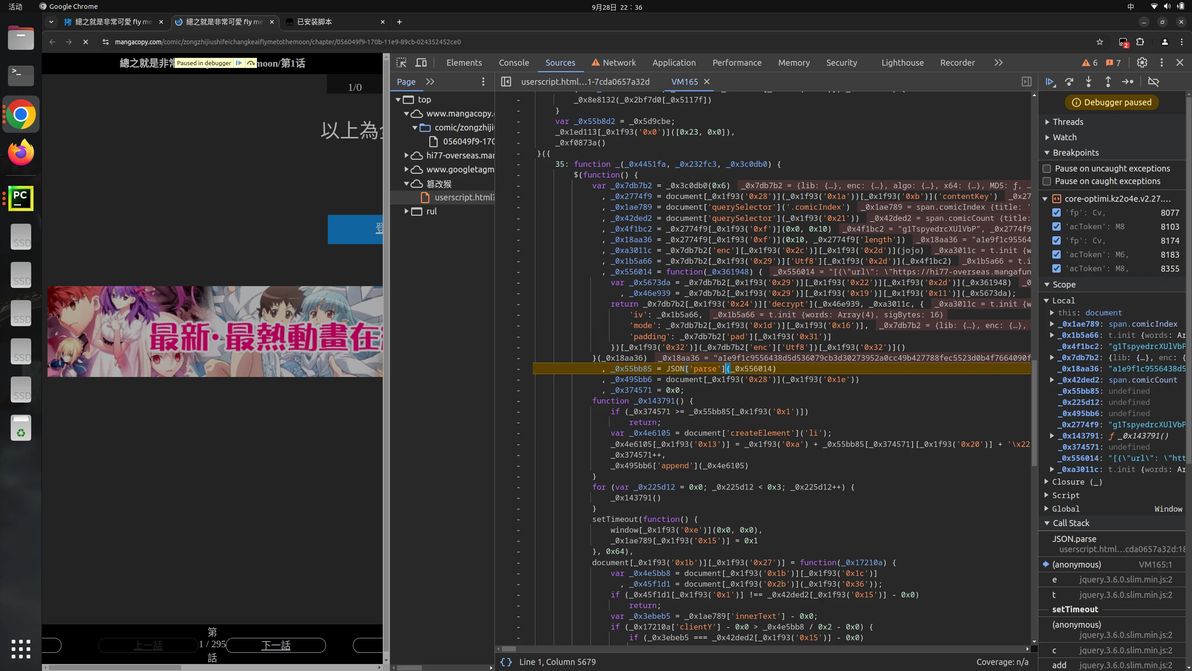
Task: Activate the inspect element picker
Action: [401, 62]
